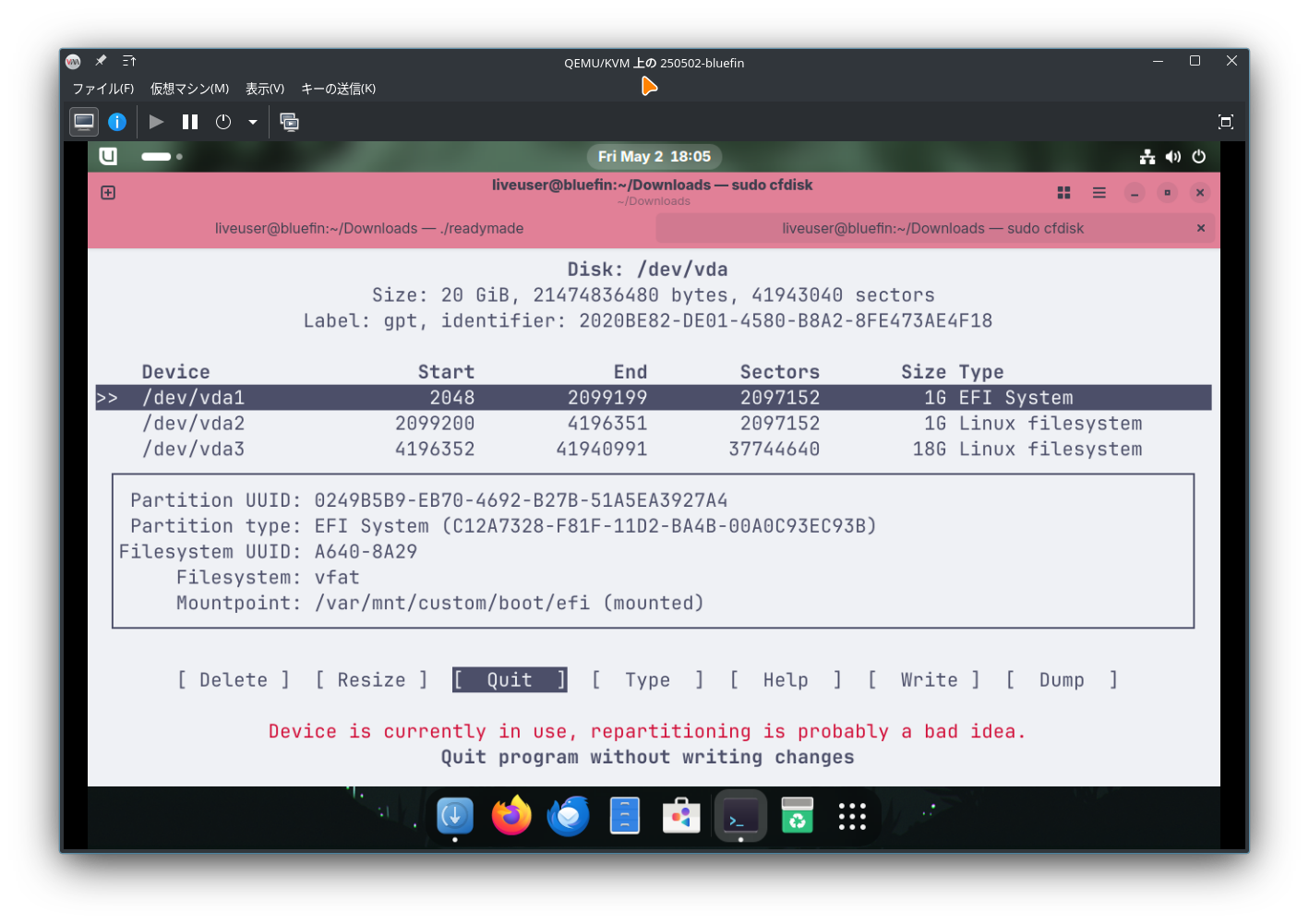Open the blue document app in dock
The width and height of the screenshot is (1309, 924).
625,816
